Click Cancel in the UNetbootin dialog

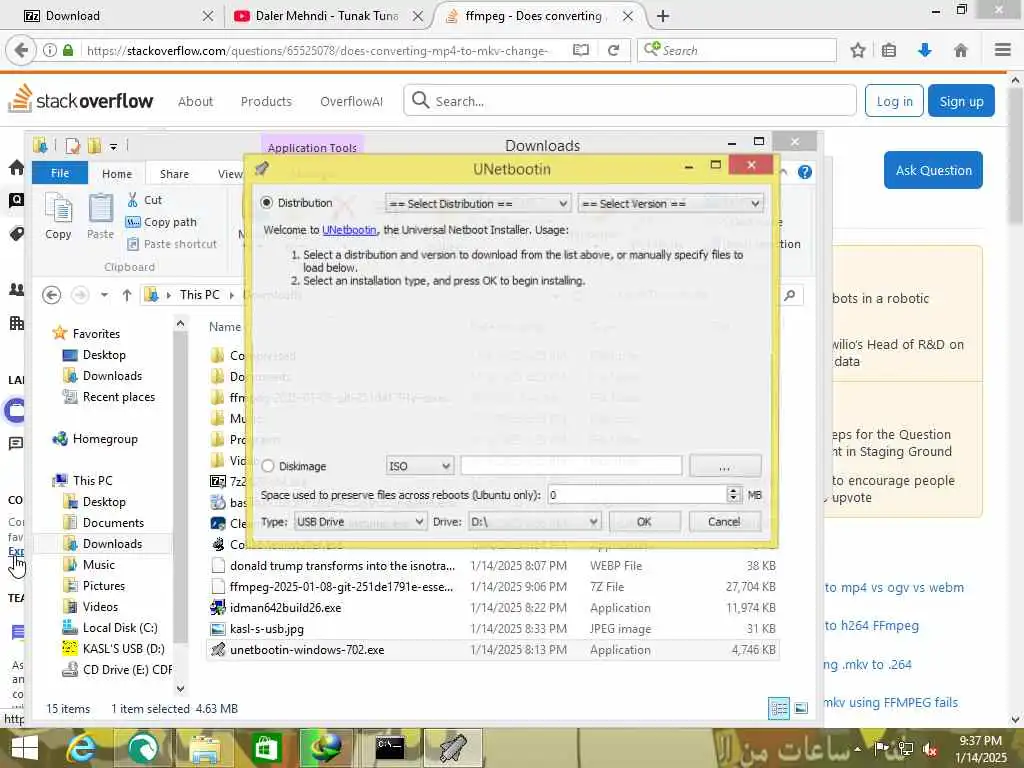click(724, 522)
